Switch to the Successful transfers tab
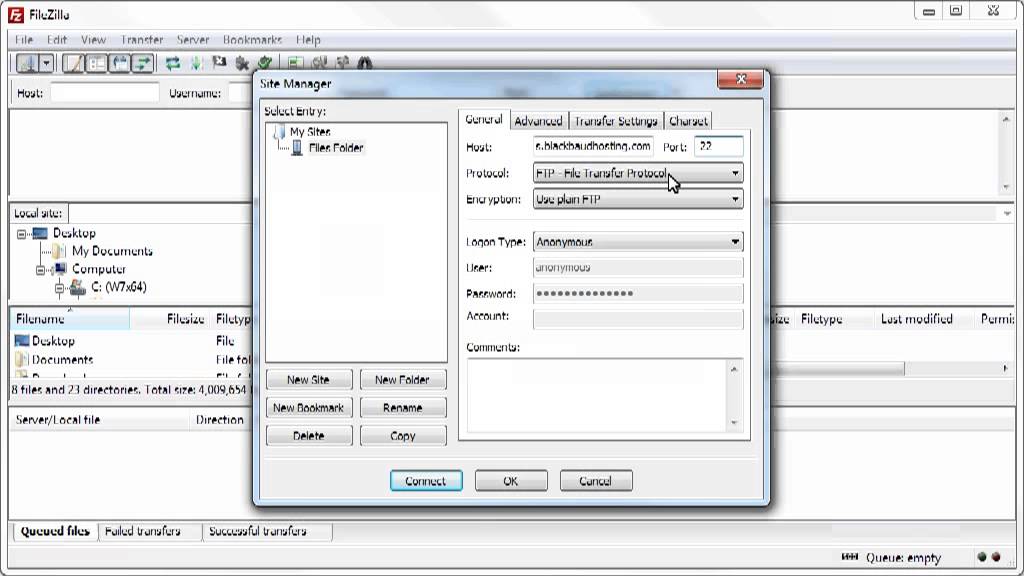This screenshot has width=1024, height=576. 258,531
